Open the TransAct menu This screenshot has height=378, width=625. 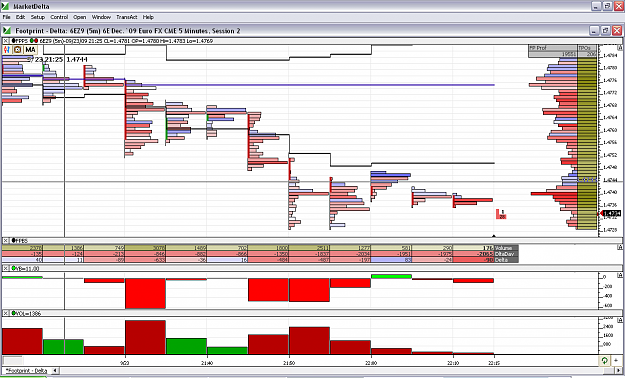pyautogui.click(x=127, y=17)
